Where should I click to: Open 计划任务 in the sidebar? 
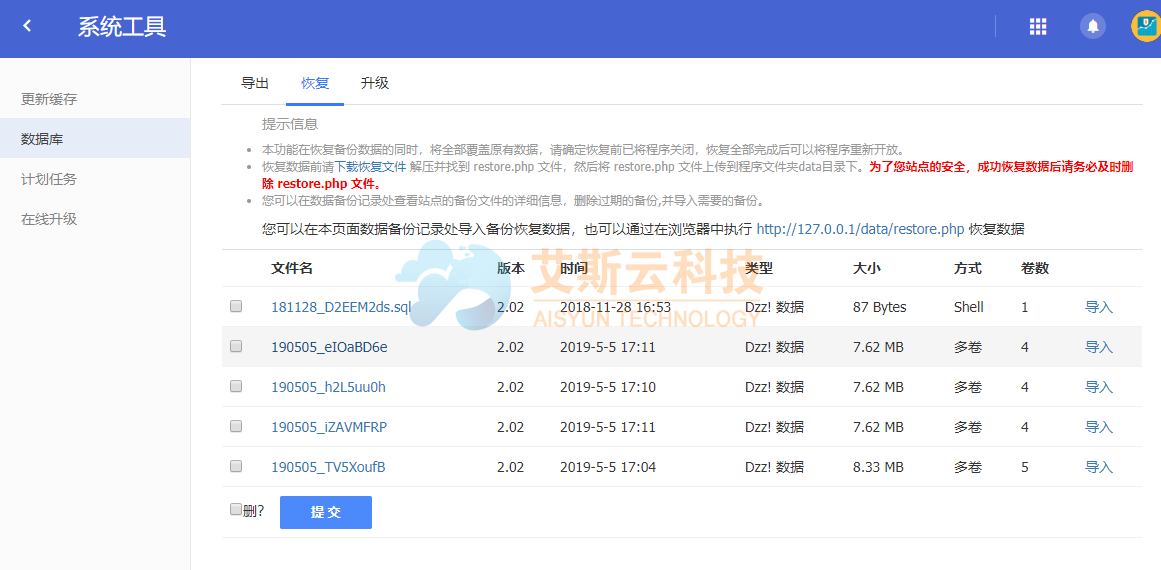click(x=49, y=179)
